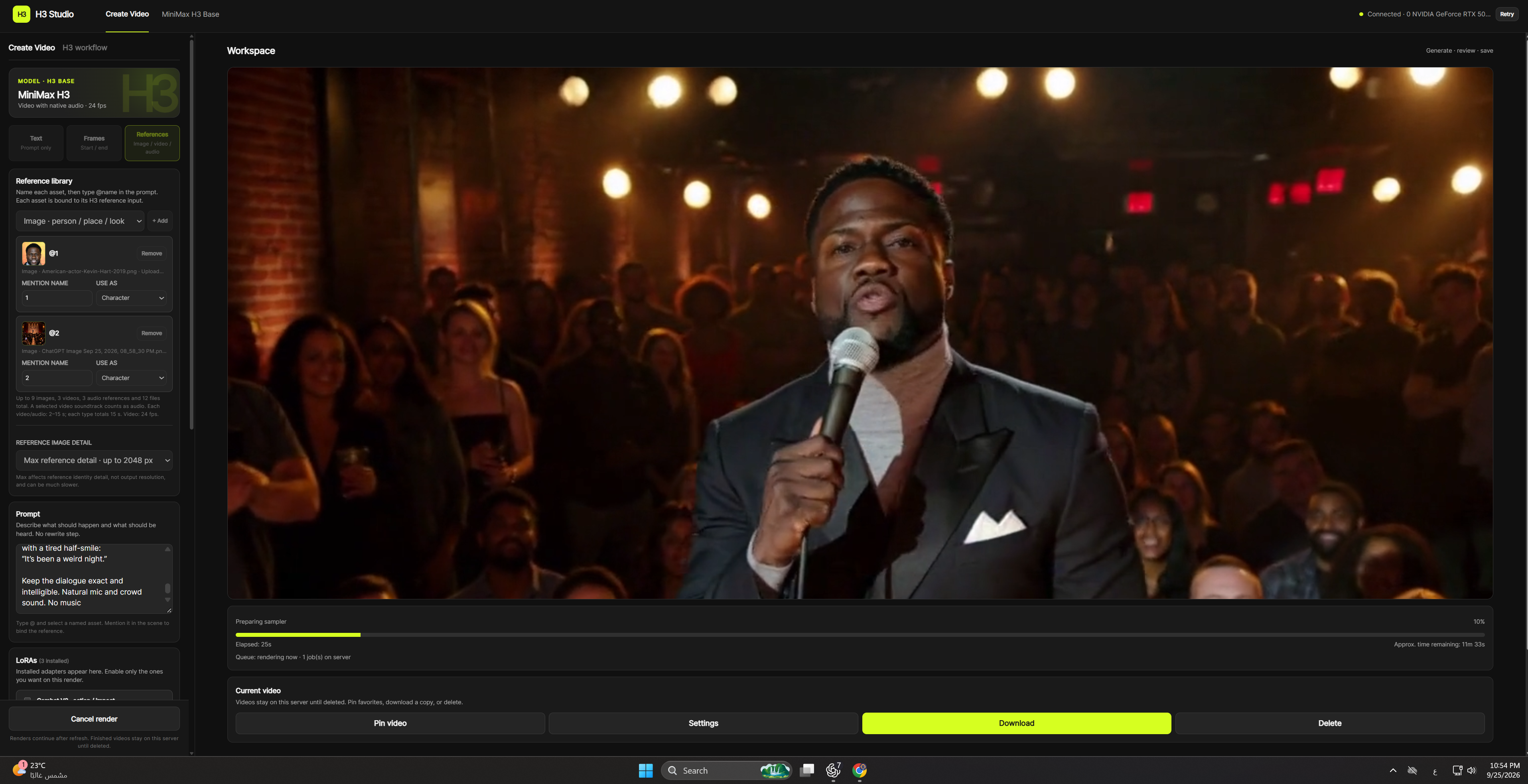Open the Use As dropdown for @2
This screenshot has width=1528, height=784.
tap(132, 378)
